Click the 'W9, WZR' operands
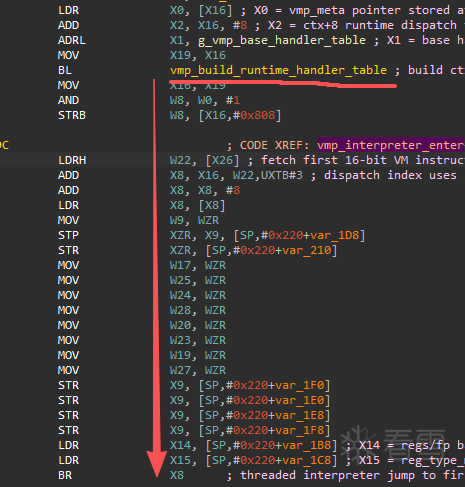Viewport: 465px width, 487px height. [x=194, y=220]
